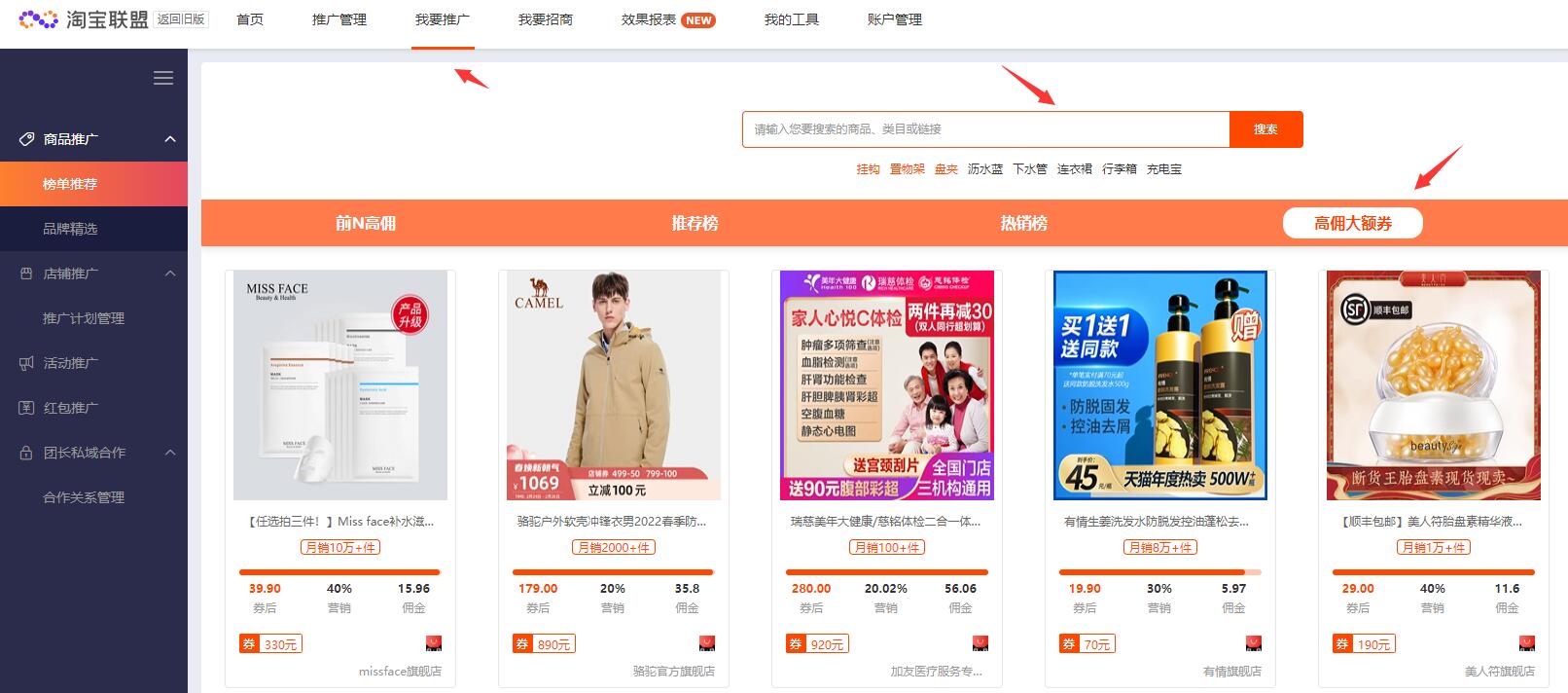Switch to the 前N高佣 tab
The height and width of the screenshot is (693, 1568).
click(x=366, y=223)
